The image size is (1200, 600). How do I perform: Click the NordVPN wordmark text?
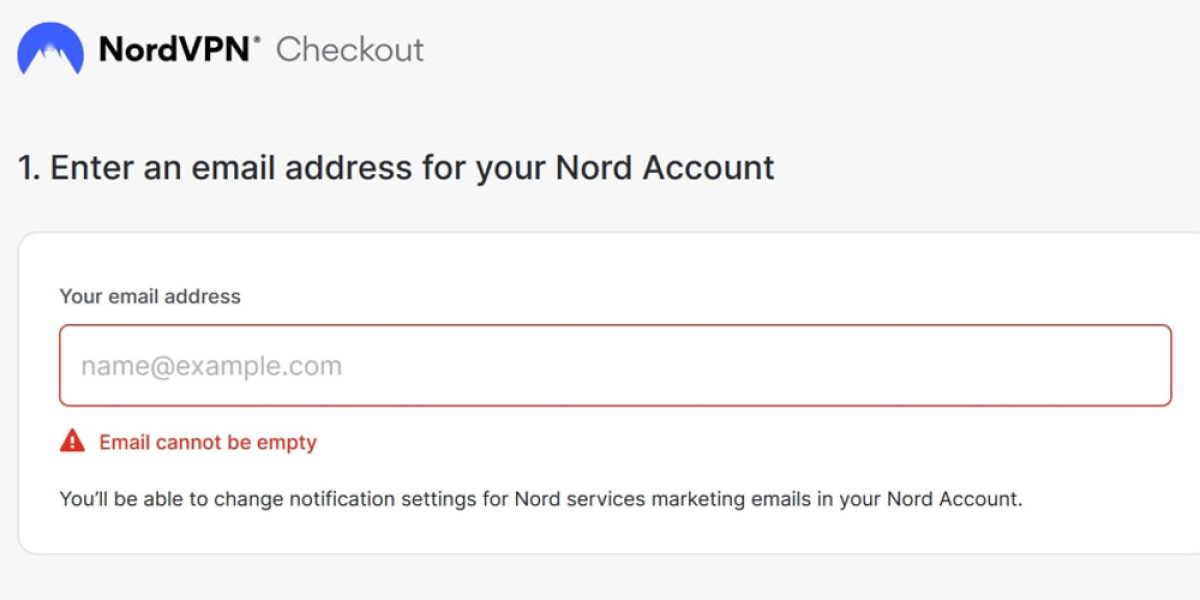175,49
